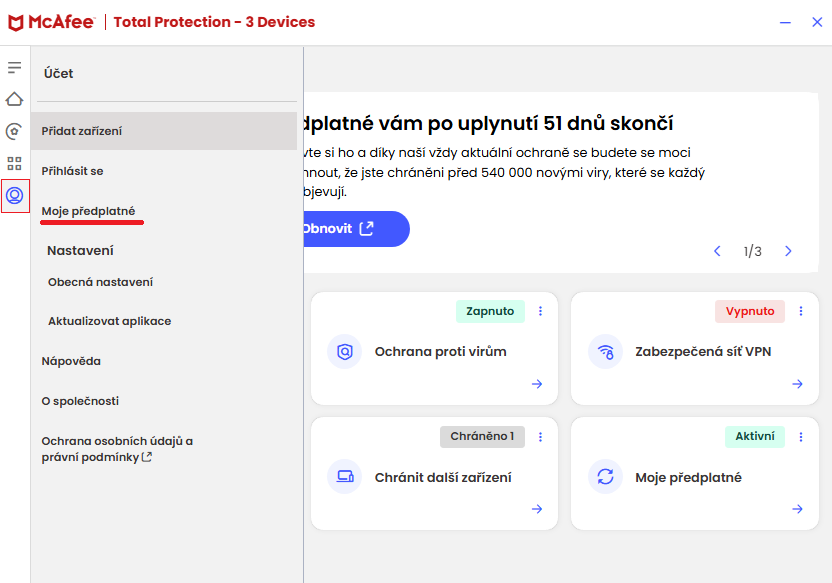Click the Ochrana proti virům card title
This screenshot has width=832, height=583.
click(440, 351)
